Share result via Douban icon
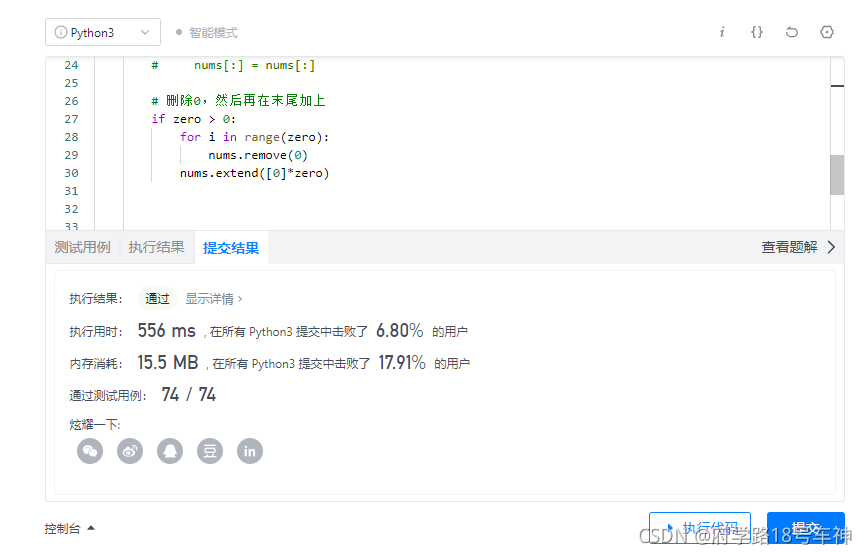The width and height of the screenshot is (867, 555). (x=210, y=451)
